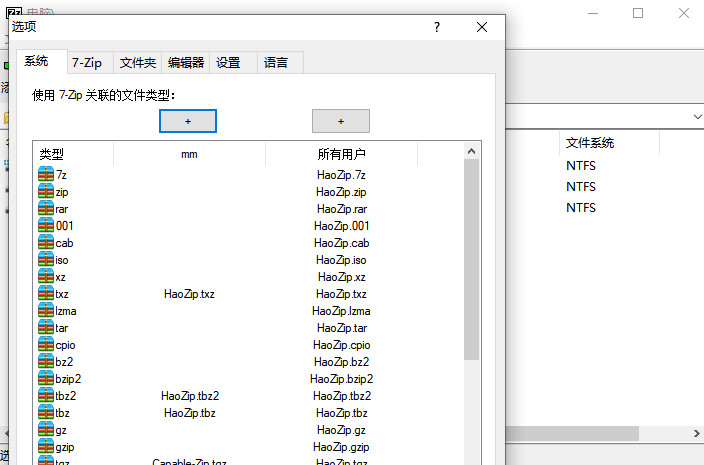Click the 7z file type icon
The width and height of the screenshot is (704, 465).
(x=46, y=174)
